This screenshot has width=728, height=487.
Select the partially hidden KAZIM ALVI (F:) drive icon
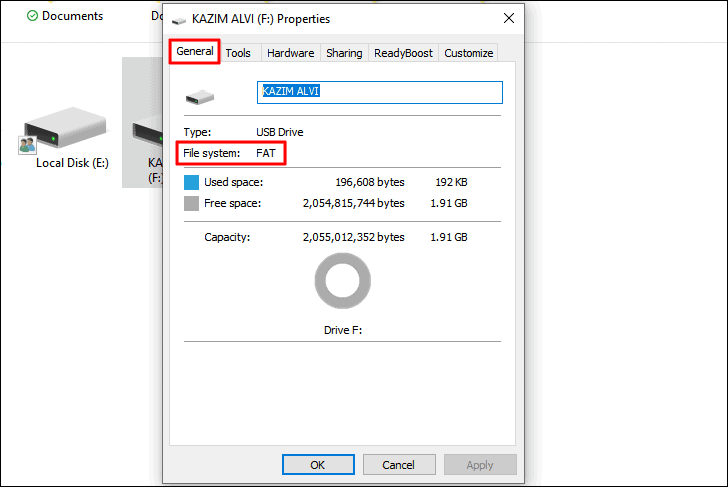pos(147,132)
